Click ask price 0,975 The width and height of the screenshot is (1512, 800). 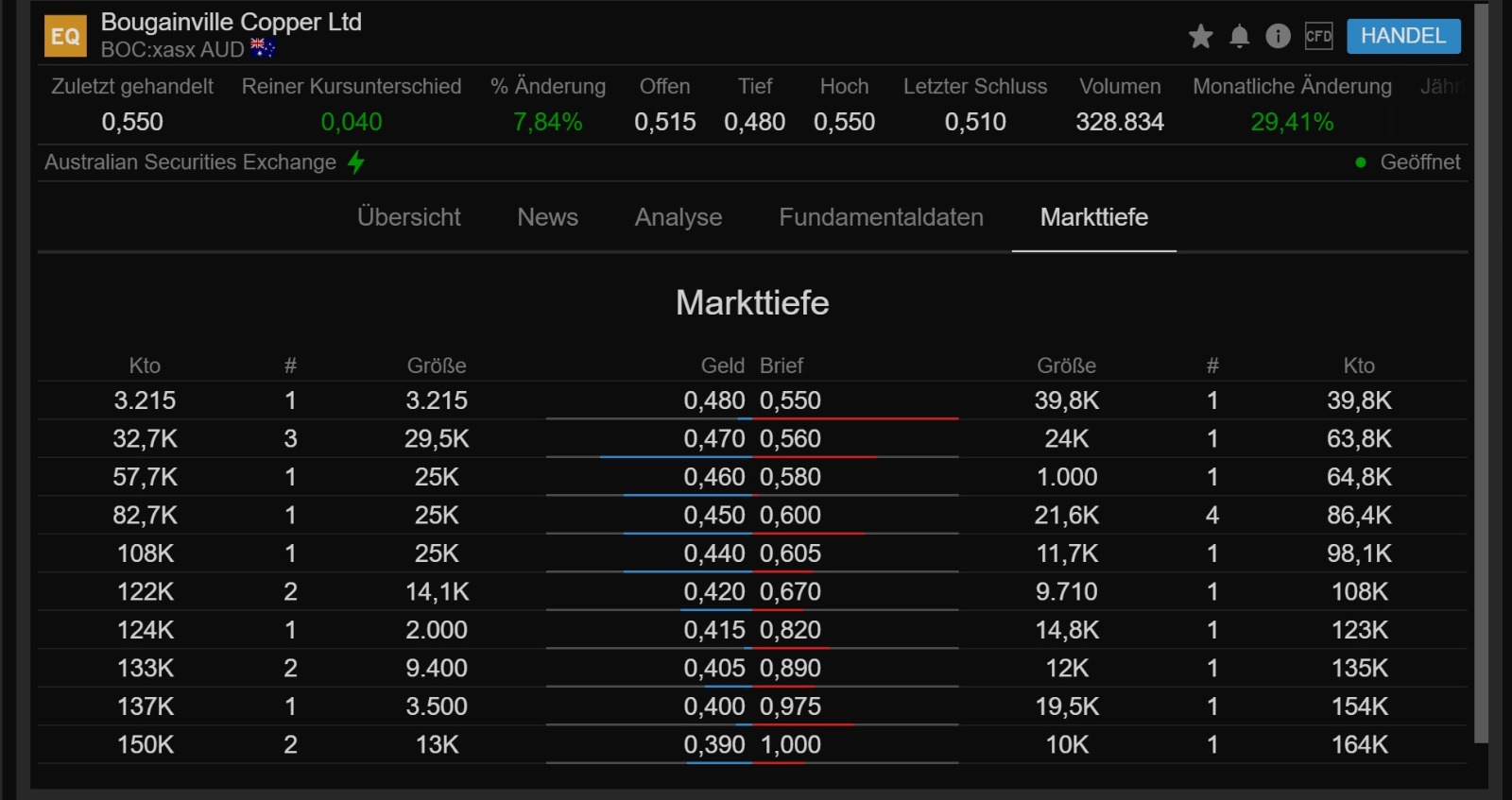pos(791,706)
